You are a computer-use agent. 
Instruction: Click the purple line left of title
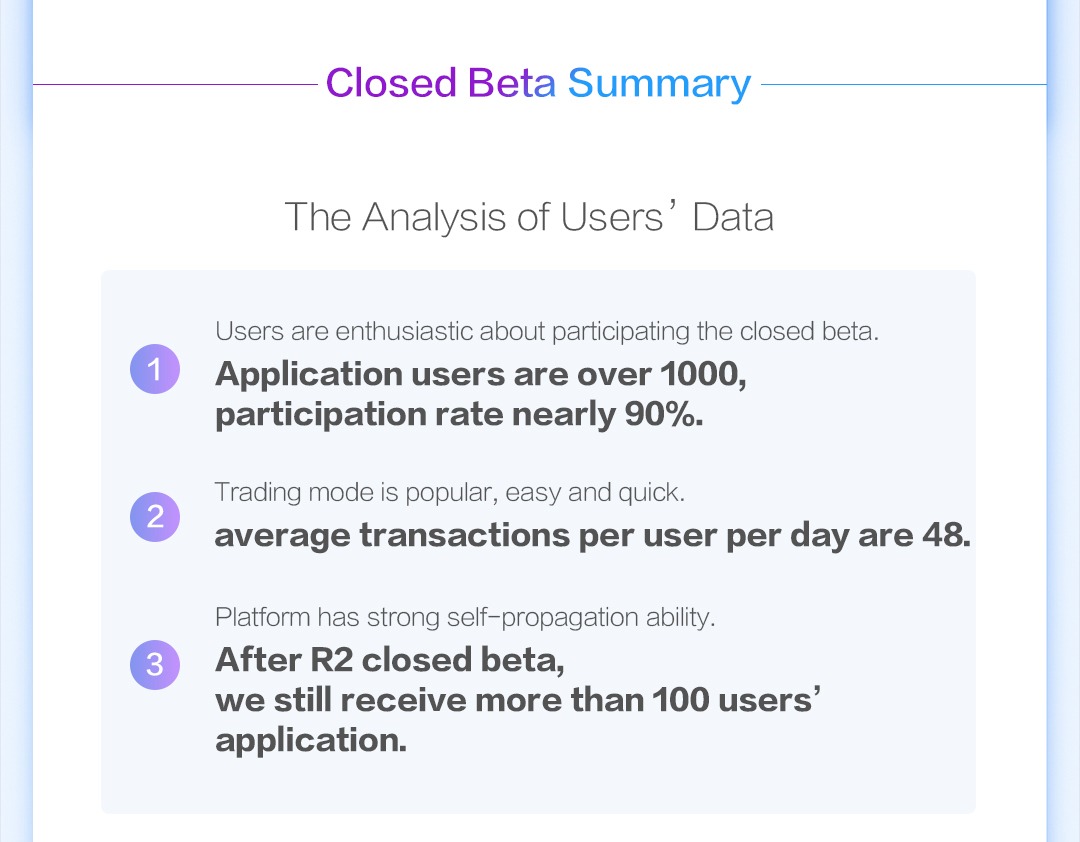click(175, 85)
